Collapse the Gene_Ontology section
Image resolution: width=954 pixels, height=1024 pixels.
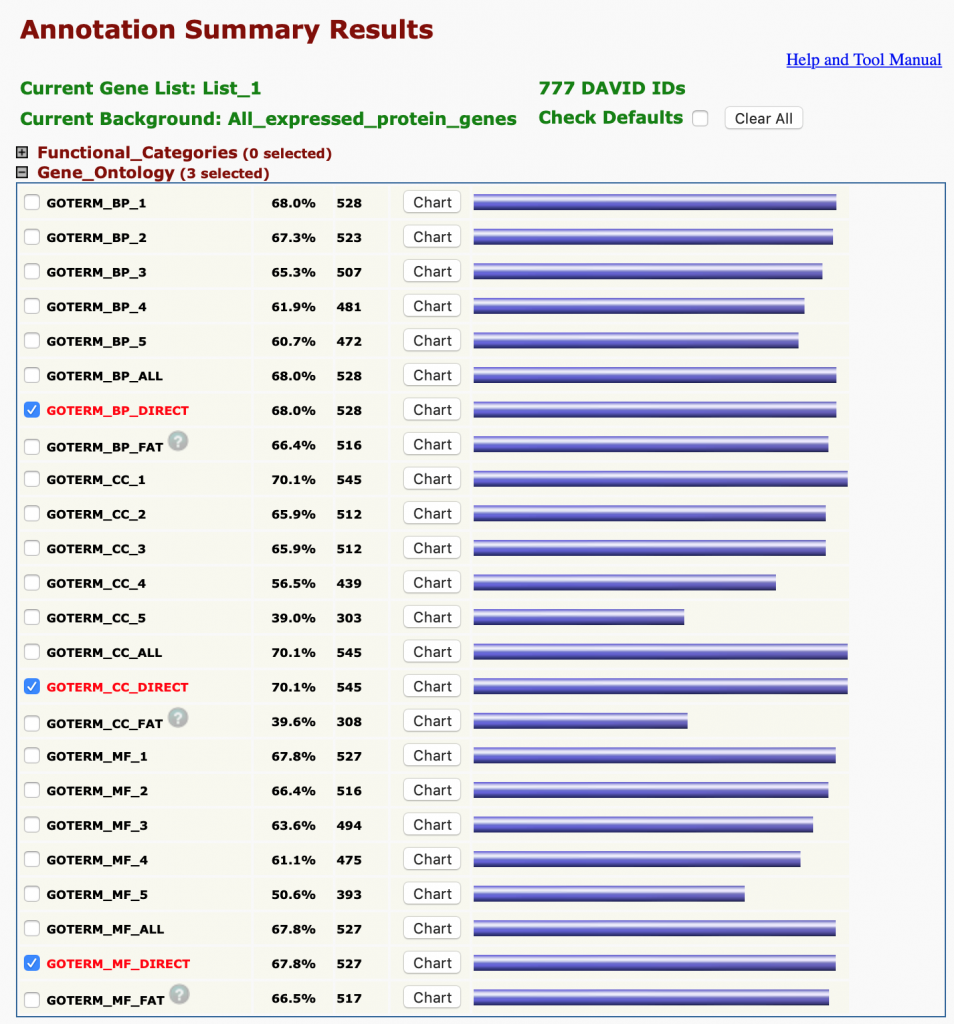coord(23,173)
